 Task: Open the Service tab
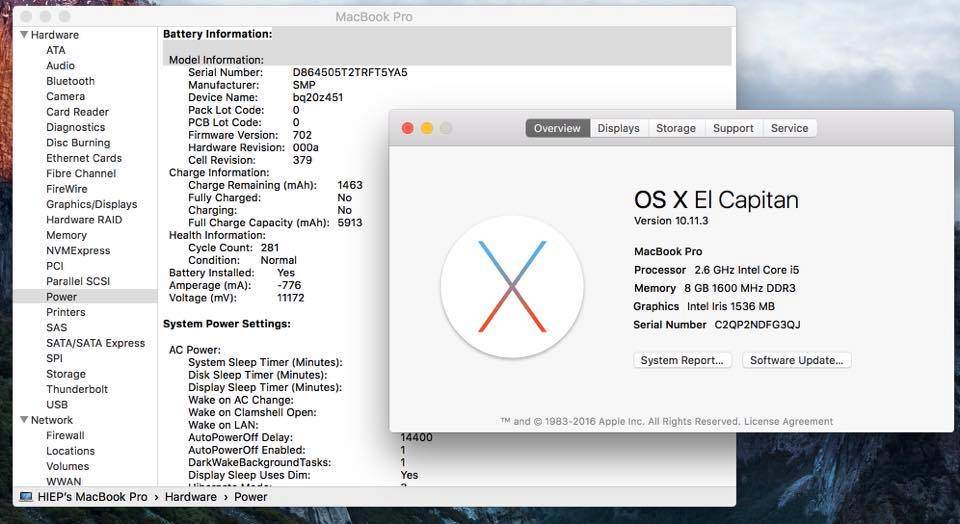(x=789, y=128)
